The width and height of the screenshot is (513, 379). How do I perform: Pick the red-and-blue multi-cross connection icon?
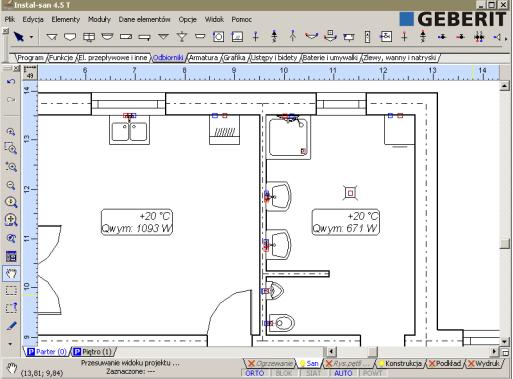click(x=479, y=37)
